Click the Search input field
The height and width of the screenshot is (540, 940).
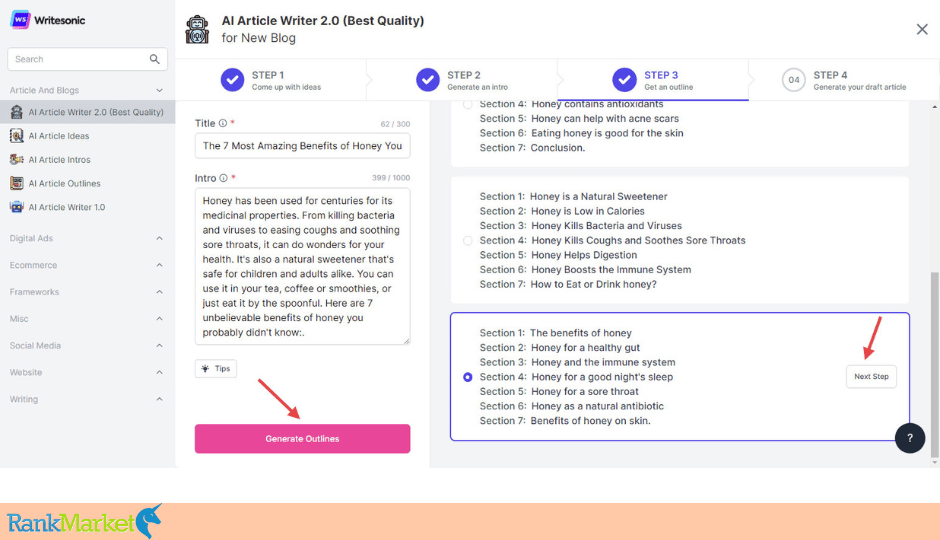pyautogui.click(x=88, y=59)
